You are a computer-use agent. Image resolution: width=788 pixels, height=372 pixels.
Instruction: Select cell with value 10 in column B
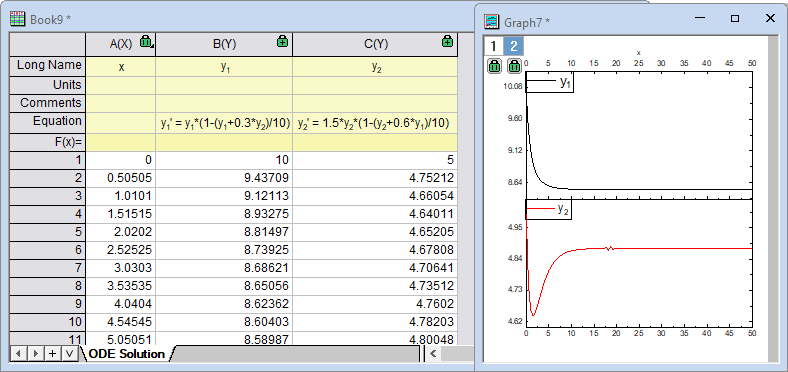click(x=224, y=160)
